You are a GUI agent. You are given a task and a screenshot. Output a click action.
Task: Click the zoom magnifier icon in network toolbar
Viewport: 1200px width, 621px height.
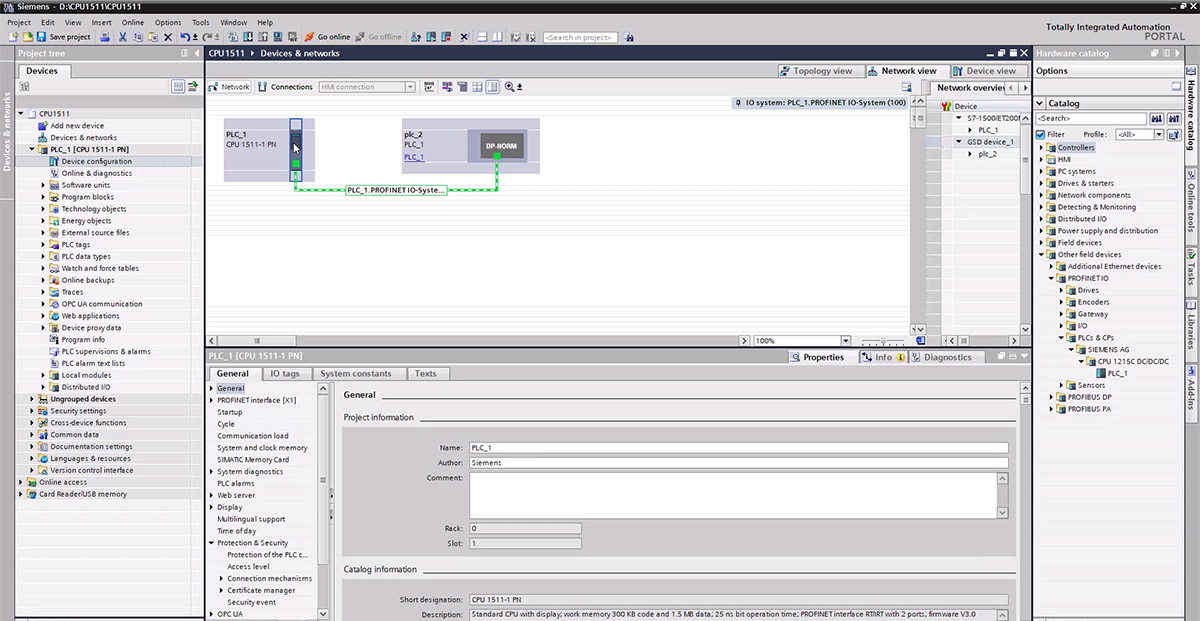click(x=509, y=87)
